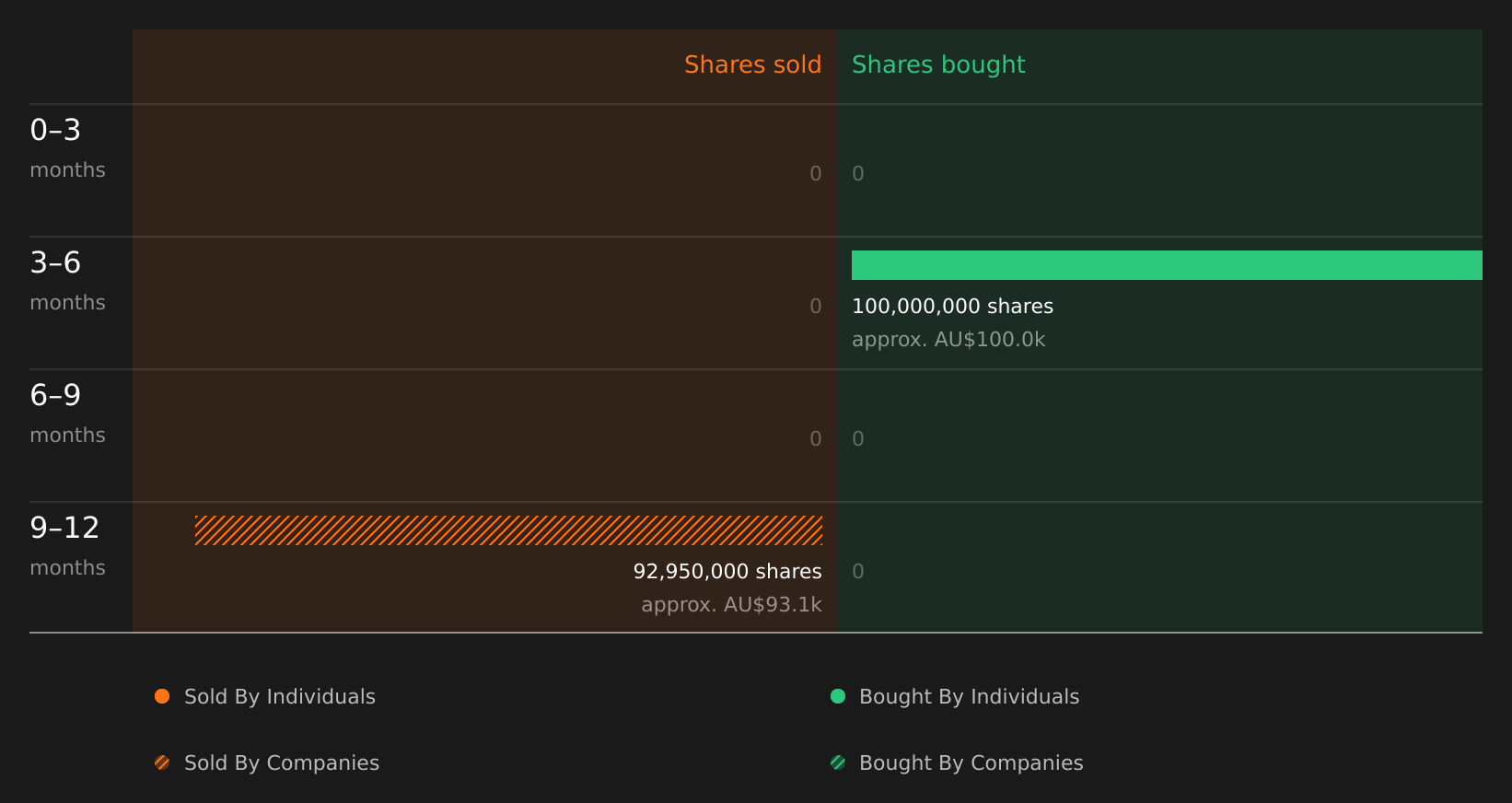
Task: Select the Sold By Companies legend label
Action: click(x=282, y=763)
